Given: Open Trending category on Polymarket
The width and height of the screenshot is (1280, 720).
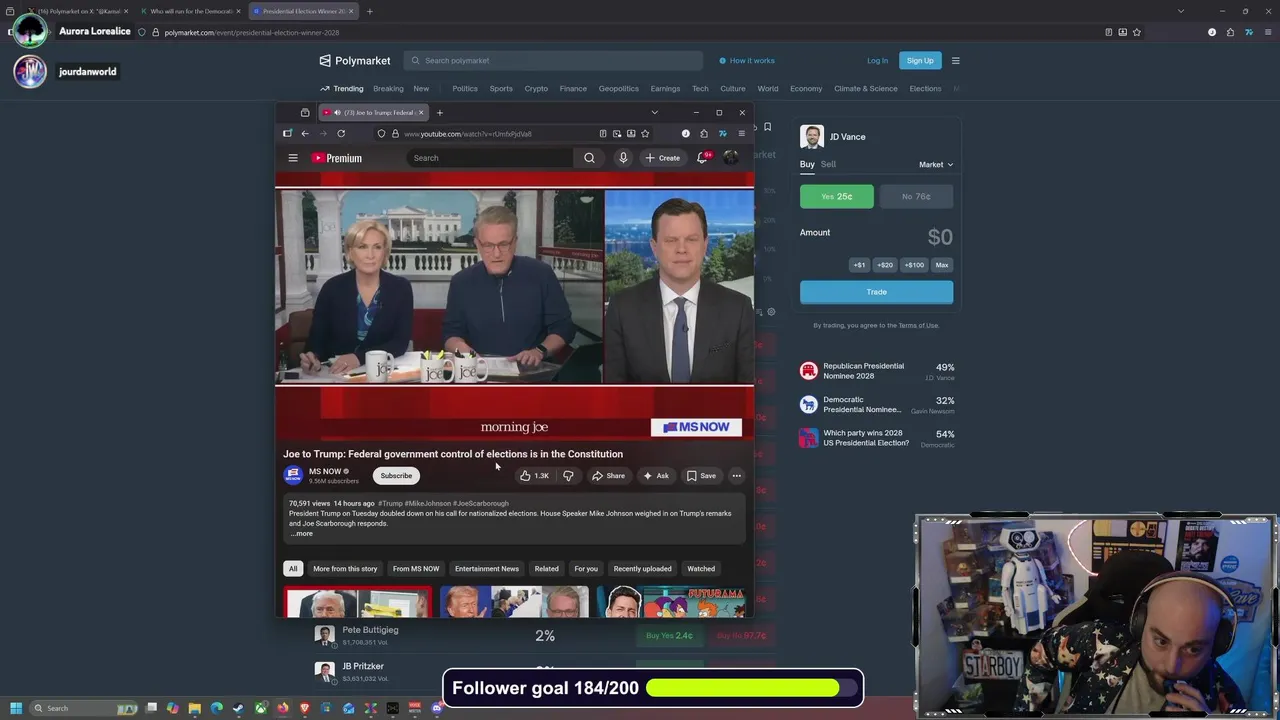Looking at the screenshot, I should tap(342, 88).
